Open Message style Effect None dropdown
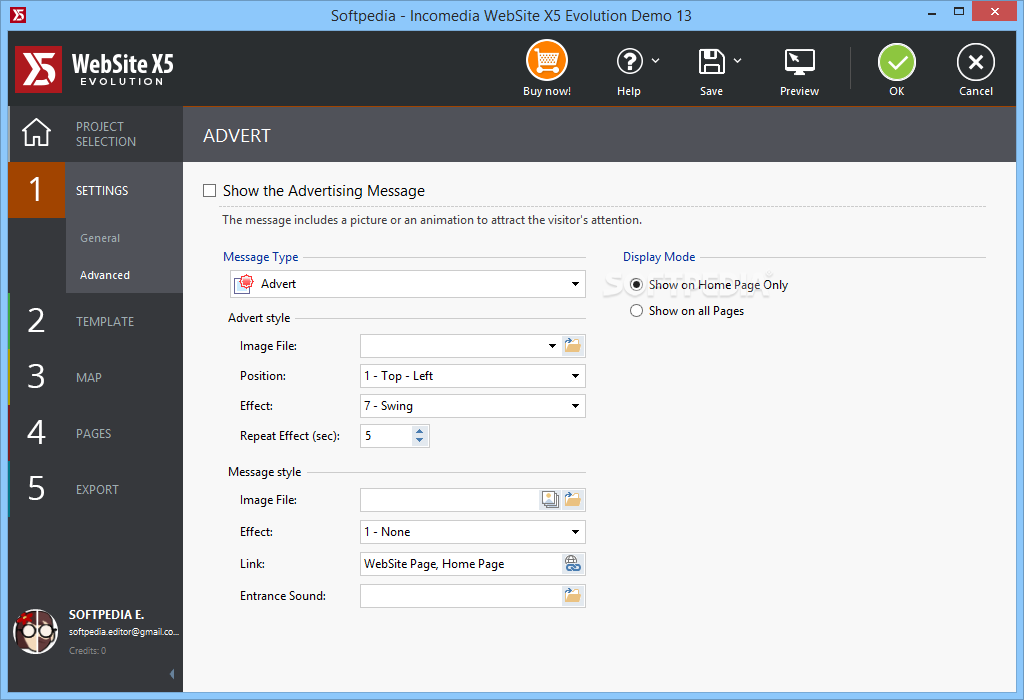This screenshot has width=1024, height=700. pyautogui.click(x=473, y=532)
